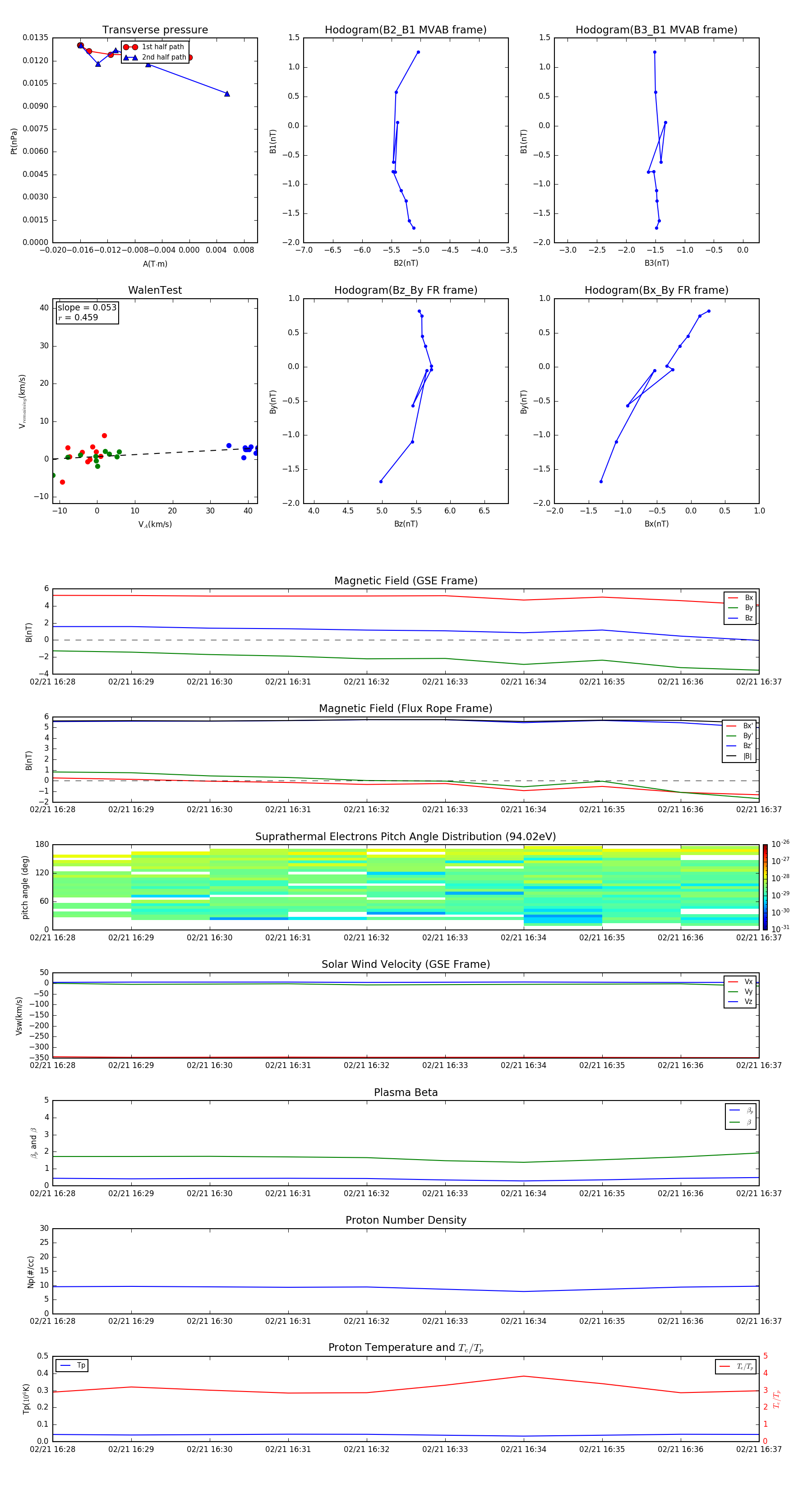The image size is (812, 1489).
Task: Click the 'WalenTest' plot title
Action: [155, 290]
